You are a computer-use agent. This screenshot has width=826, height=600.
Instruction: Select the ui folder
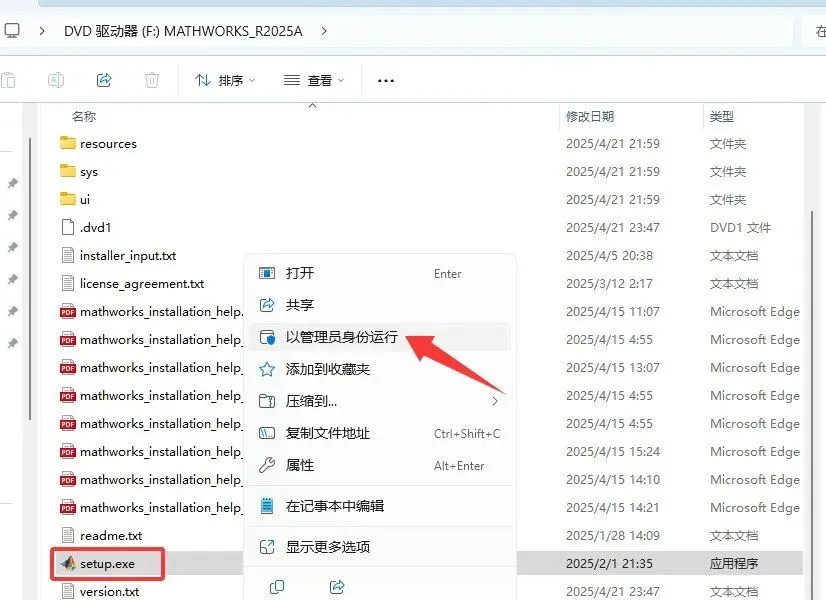[x=74, y=199]
